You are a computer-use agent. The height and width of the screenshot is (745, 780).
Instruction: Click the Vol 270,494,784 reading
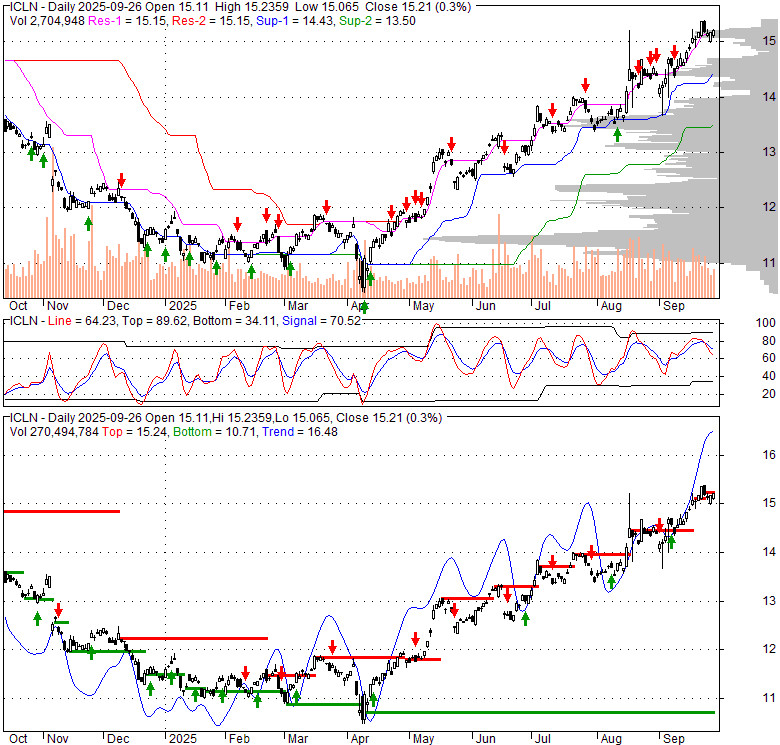(x=54, y=432)
